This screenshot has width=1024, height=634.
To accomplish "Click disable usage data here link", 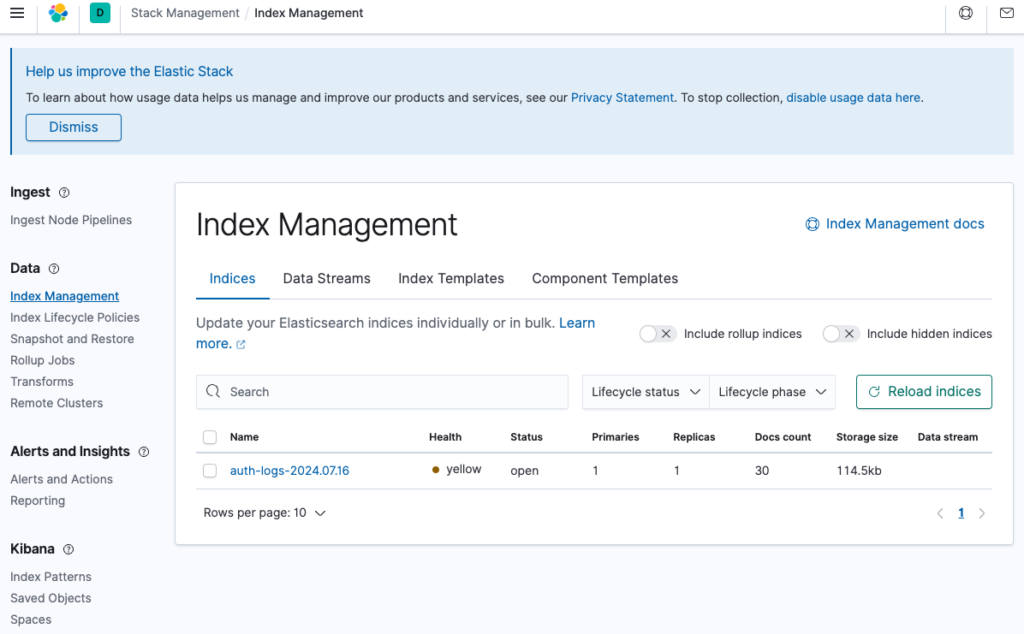I will [854, 97].
